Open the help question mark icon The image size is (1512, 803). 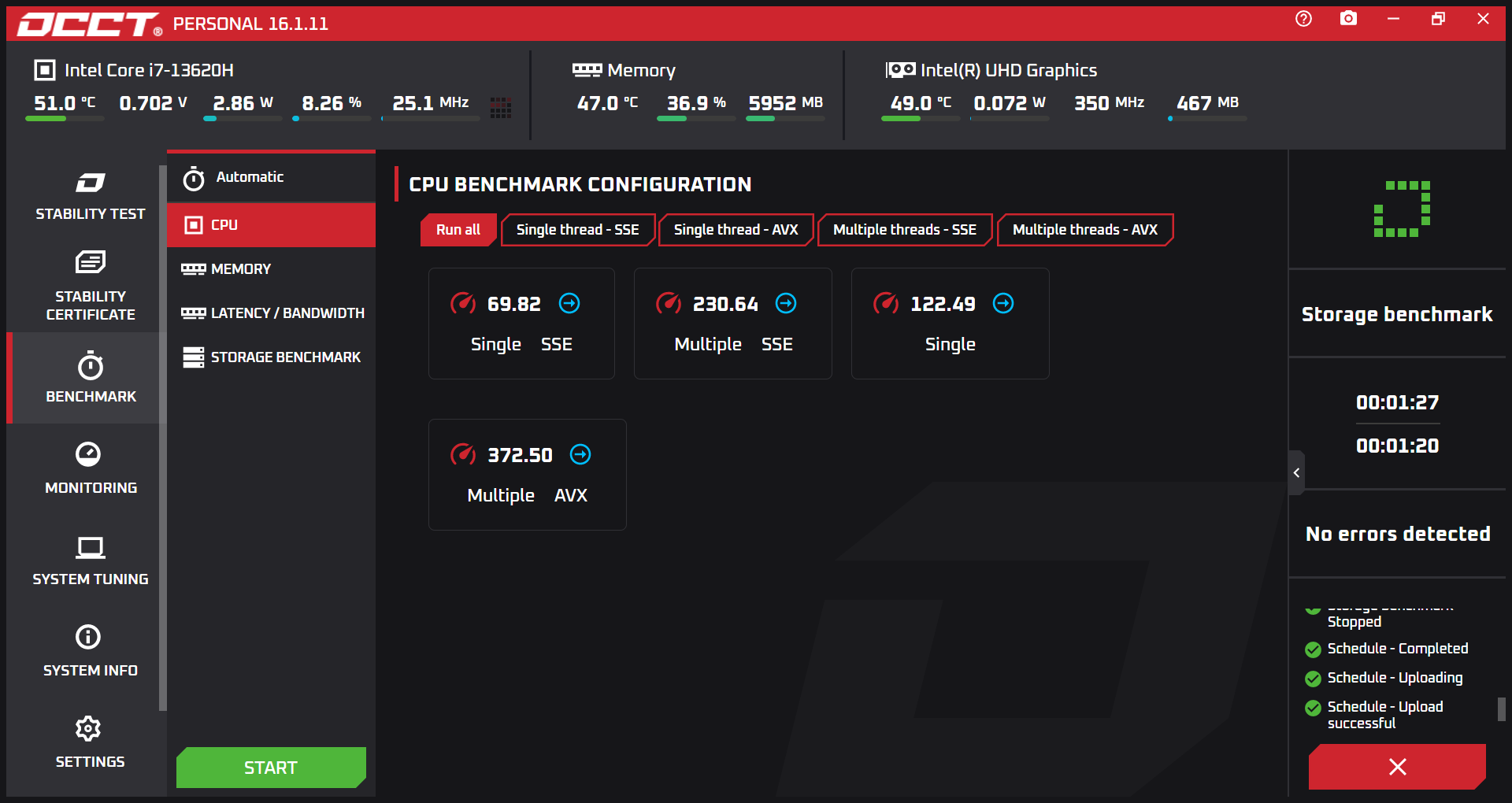pos(1303,19)
